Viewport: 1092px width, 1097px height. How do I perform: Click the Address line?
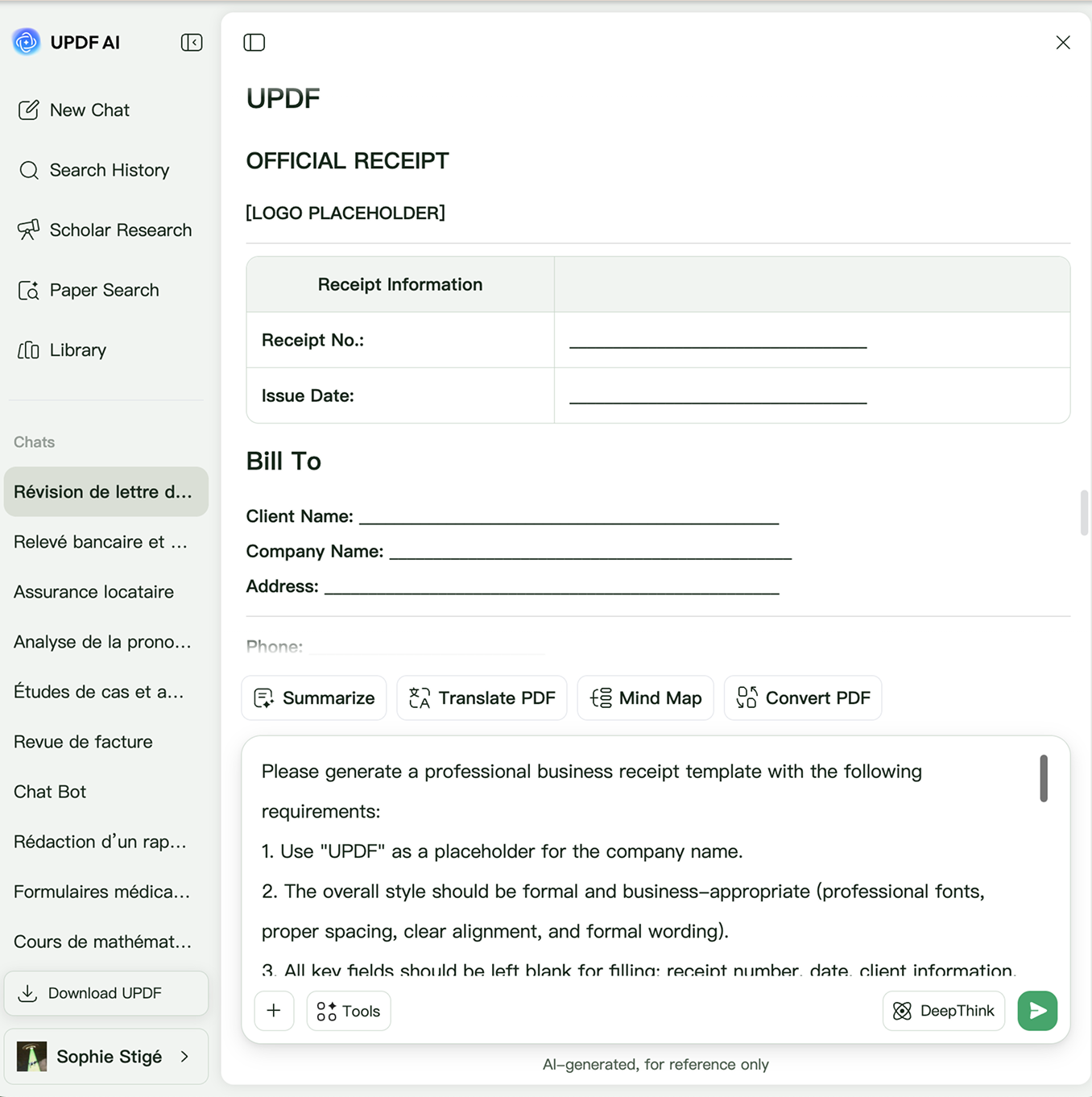coord(552,587)
